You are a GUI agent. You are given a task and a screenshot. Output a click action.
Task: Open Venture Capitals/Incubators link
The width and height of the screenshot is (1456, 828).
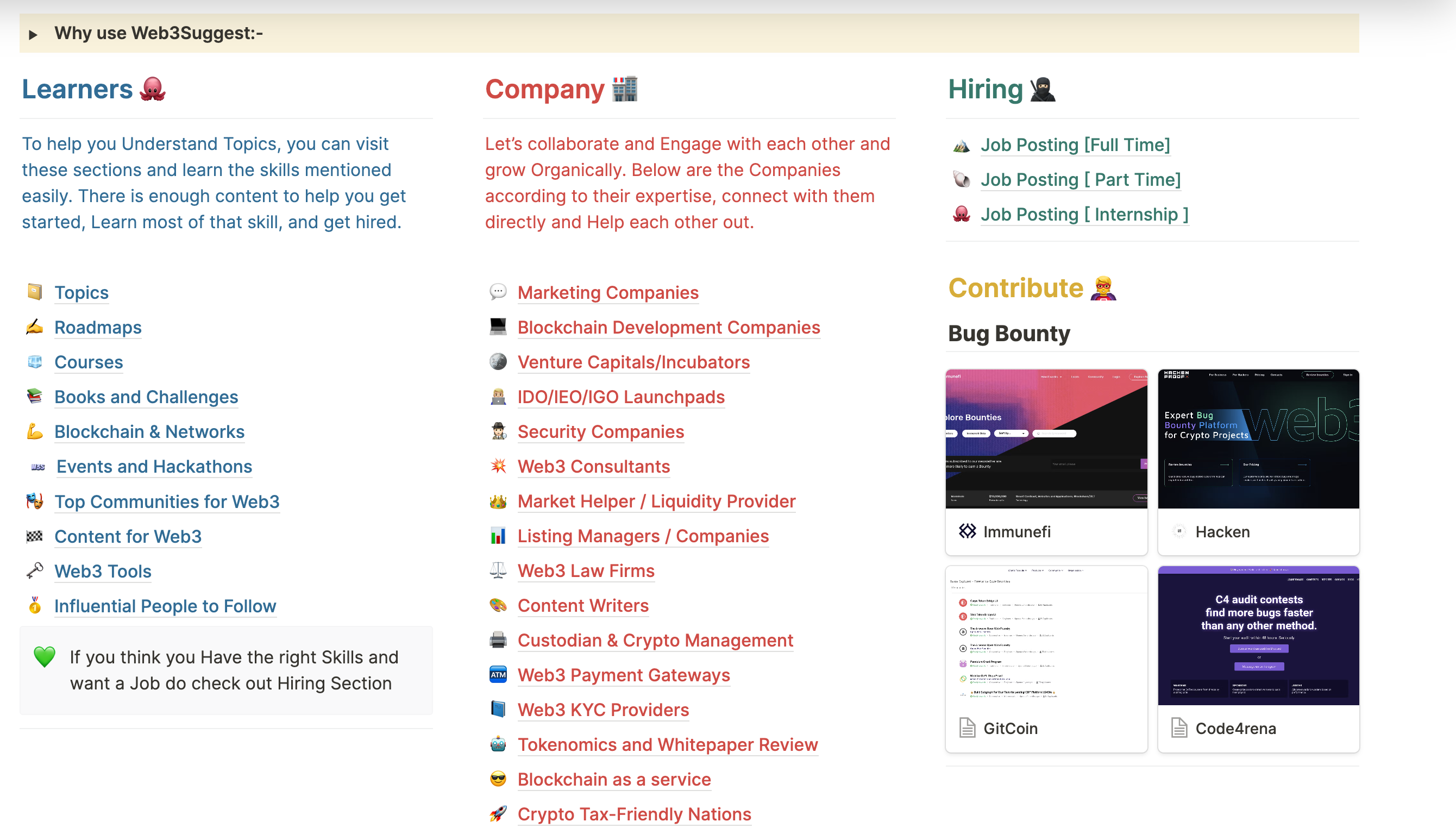[634, 362]
